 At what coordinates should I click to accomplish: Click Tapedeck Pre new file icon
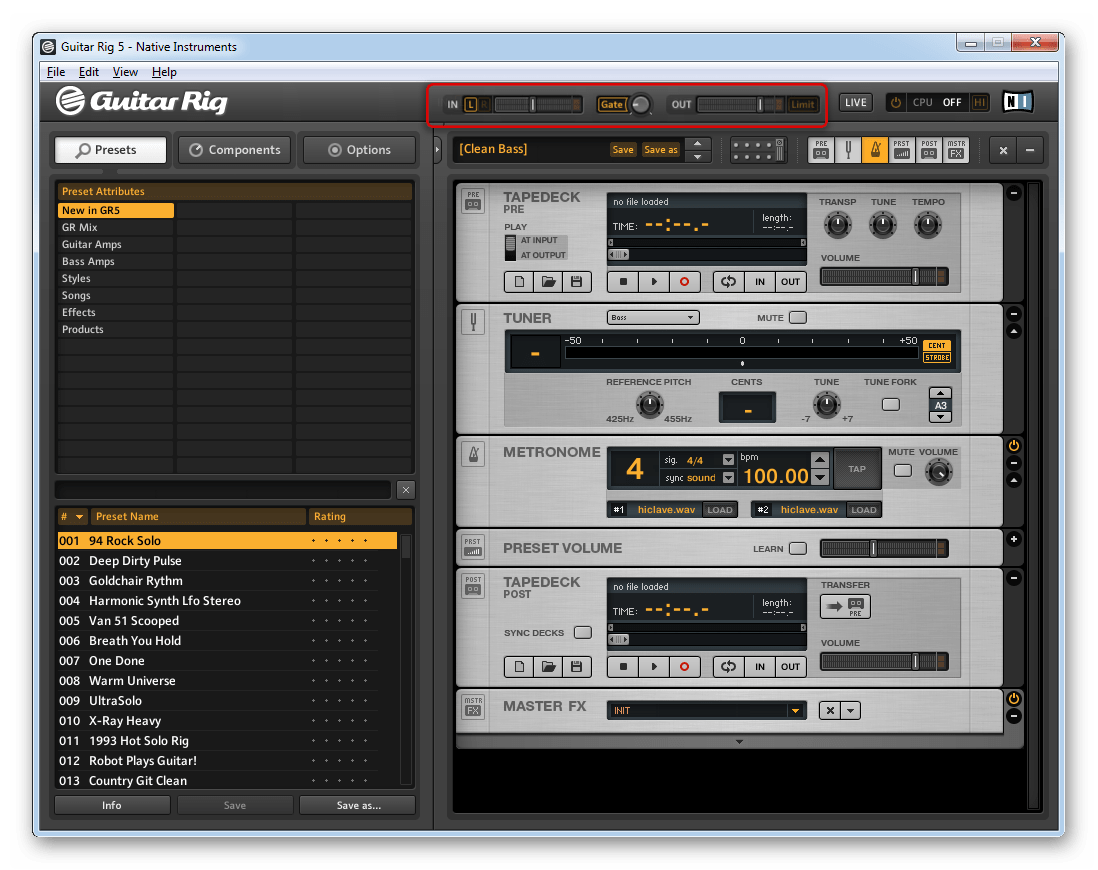point(519,282)
